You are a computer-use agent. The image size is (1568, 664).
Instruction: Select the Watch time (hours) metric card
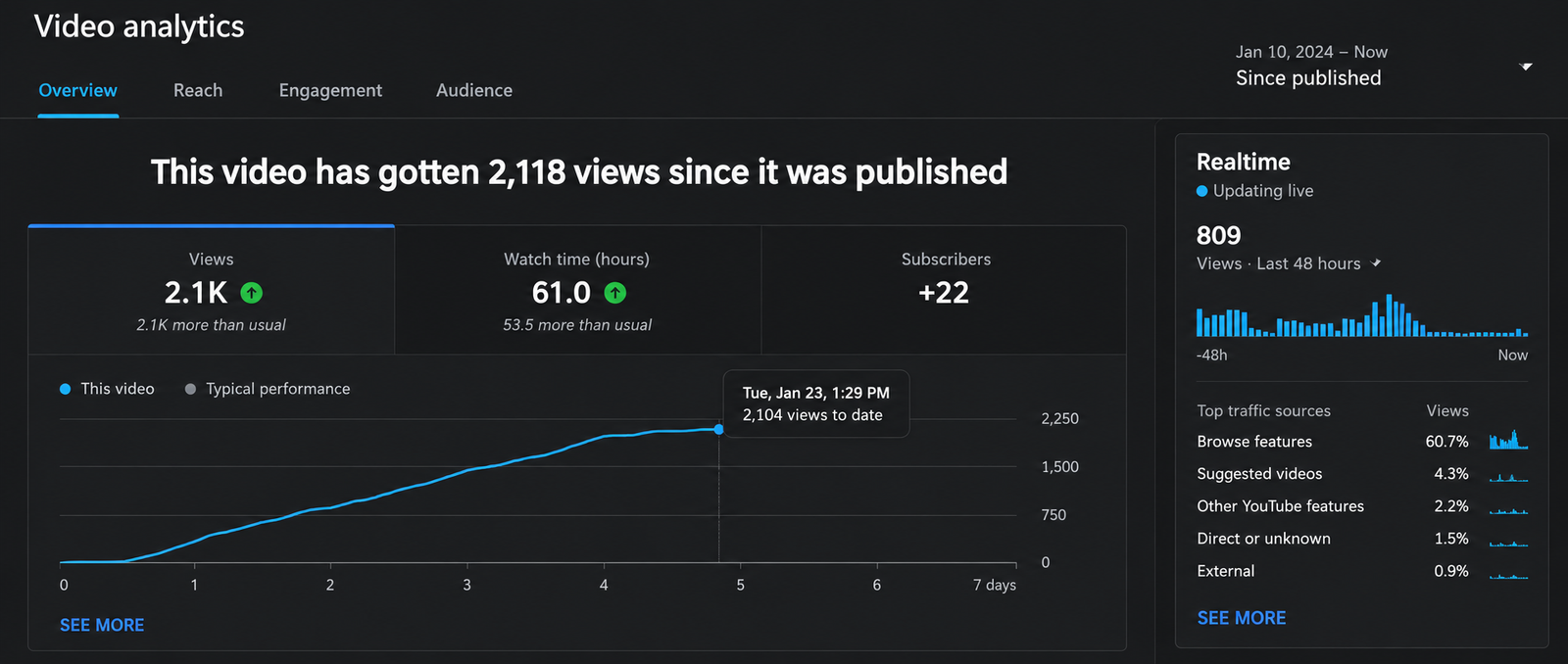click(577, 290)
